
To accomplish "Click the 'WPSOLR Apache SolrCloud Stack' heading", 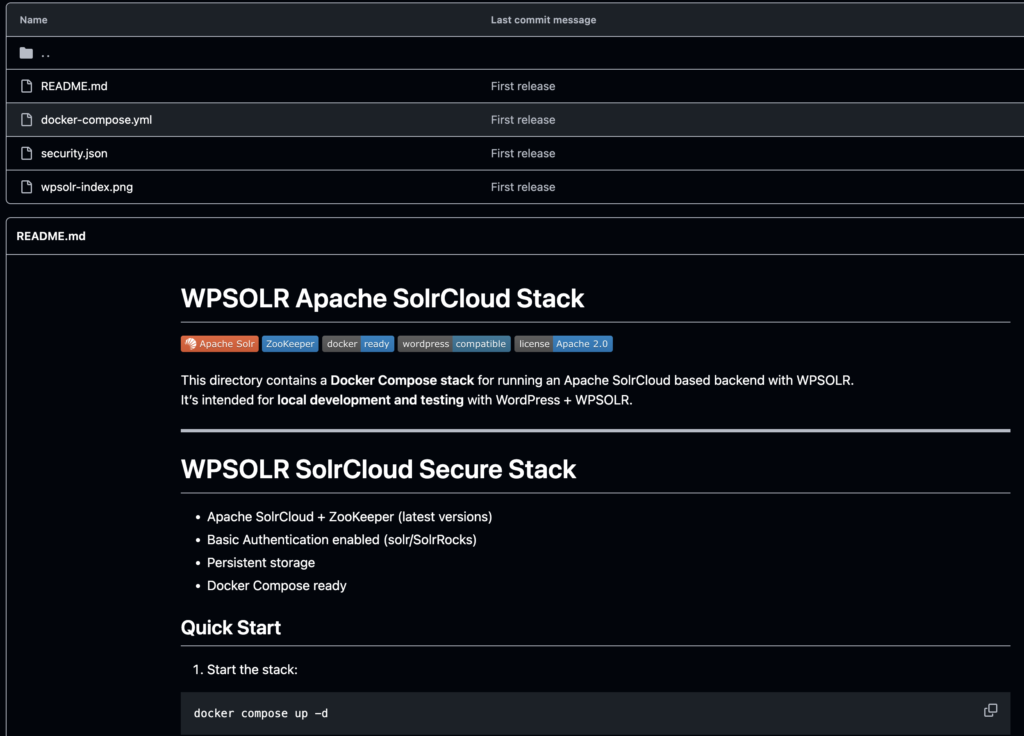I will (382, 298).
